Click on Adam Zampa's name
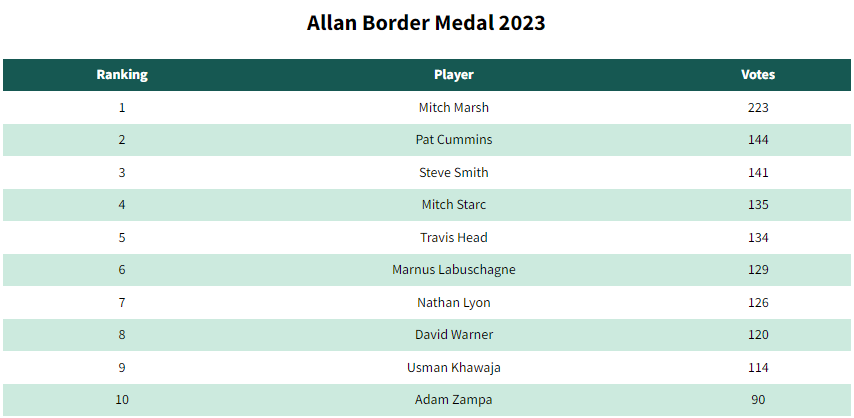854x418 pixels. pyautogui.click(x=454, y=400)
